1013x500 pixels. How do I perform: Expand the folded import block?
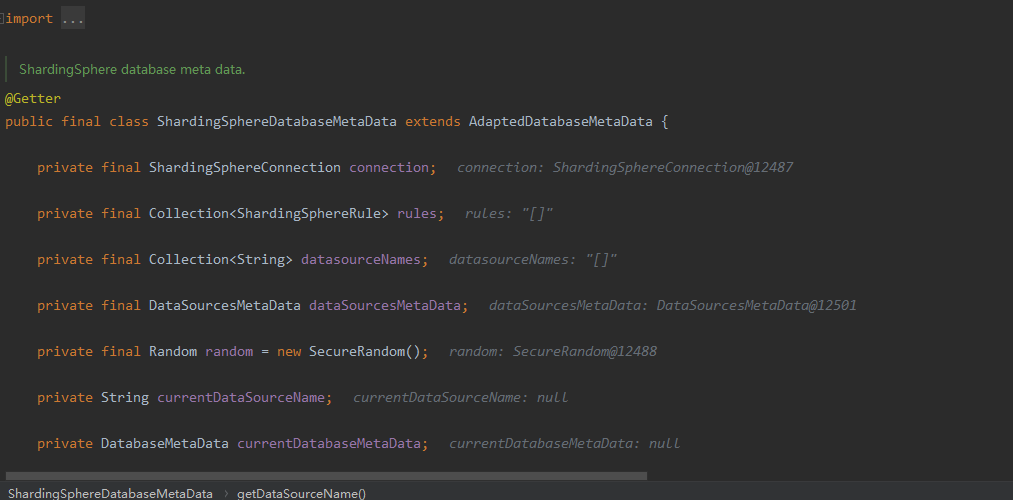tap(2, 19)
